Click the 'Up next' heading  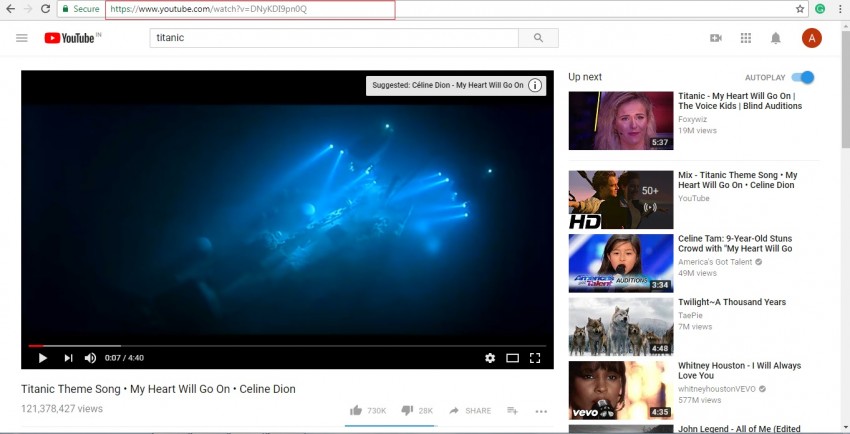(585, 77)
